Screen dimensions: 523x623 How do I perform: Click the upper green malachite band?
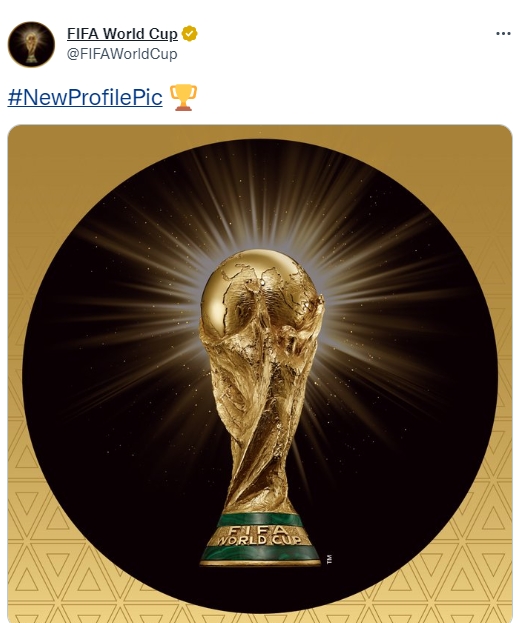[x=260, y=519]
